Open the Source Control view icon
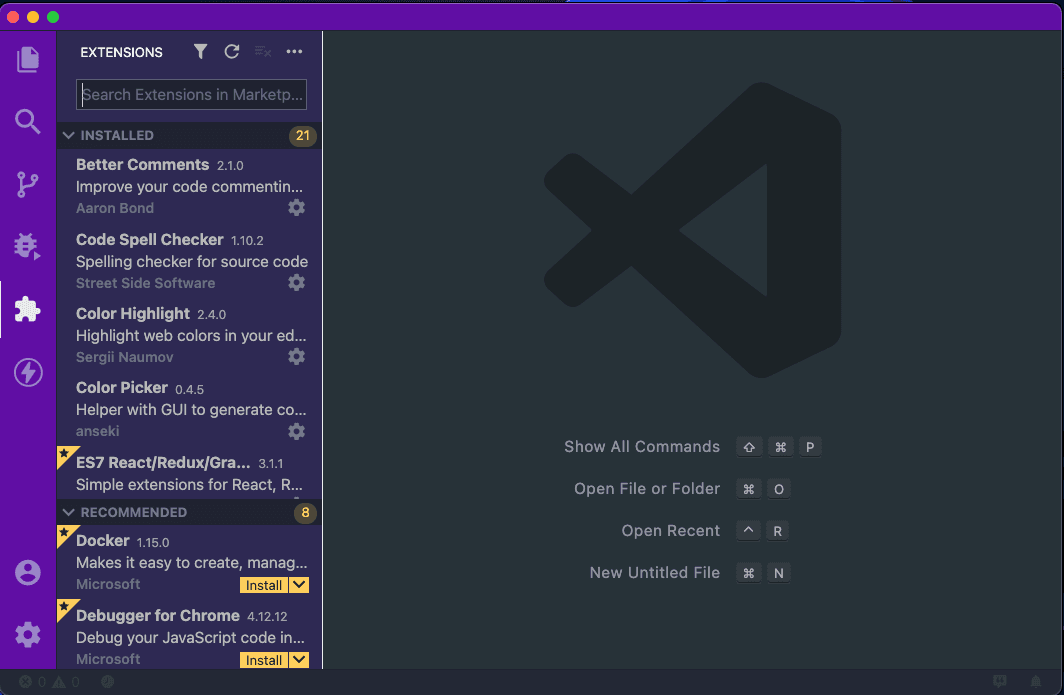Screen dimensions: 1064x695 coord(28,184)
